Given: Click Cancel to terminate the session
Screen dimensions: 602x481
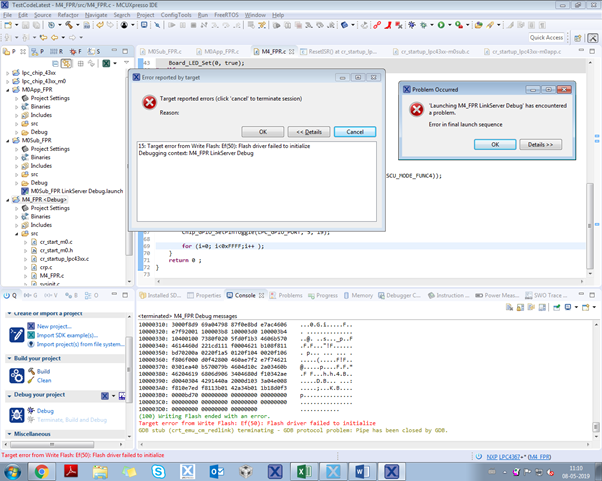Looking at the screenshot, I should (355, 132).
